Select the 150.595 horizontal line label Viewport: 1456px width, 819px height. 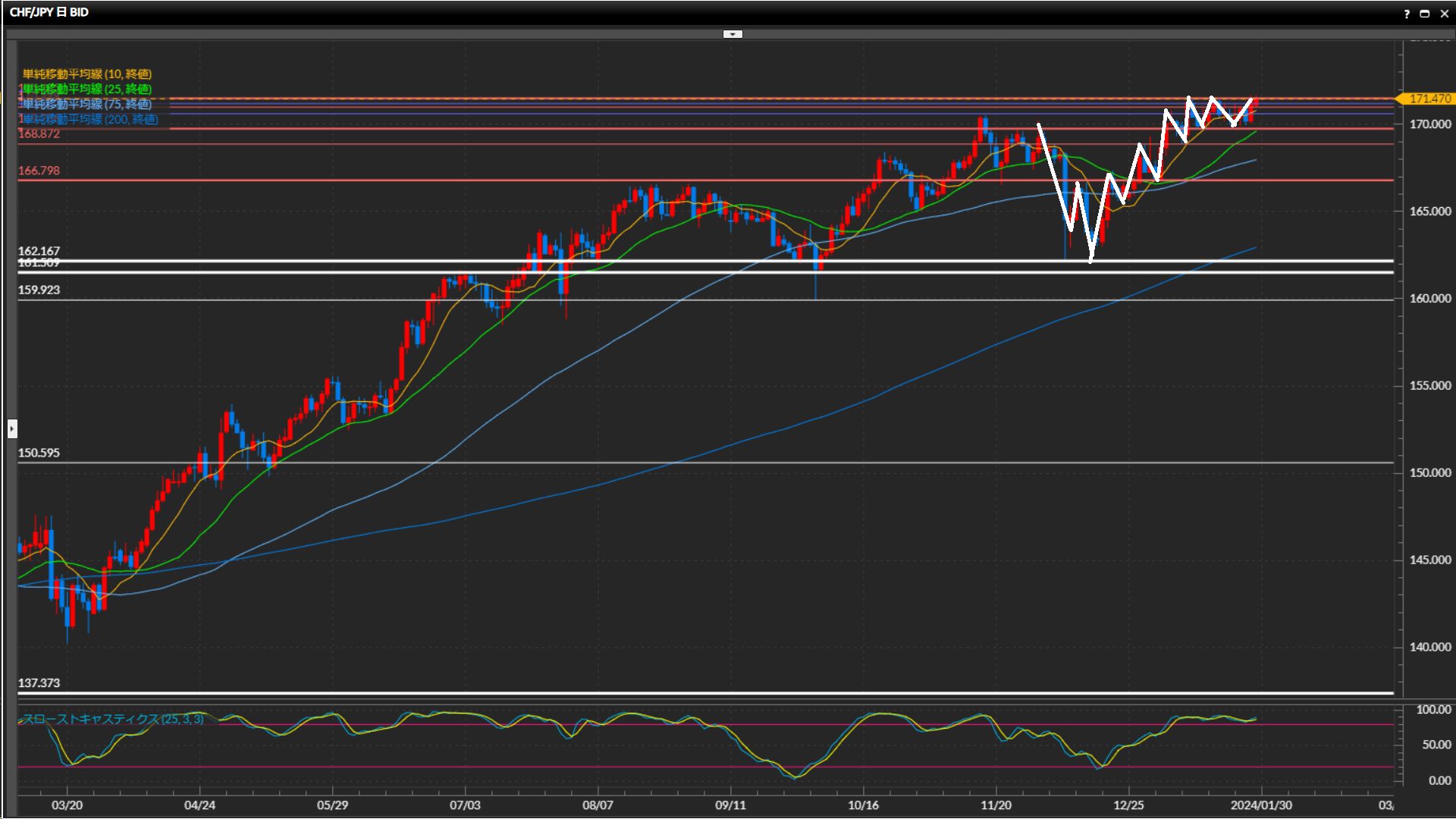pos(39,453)
